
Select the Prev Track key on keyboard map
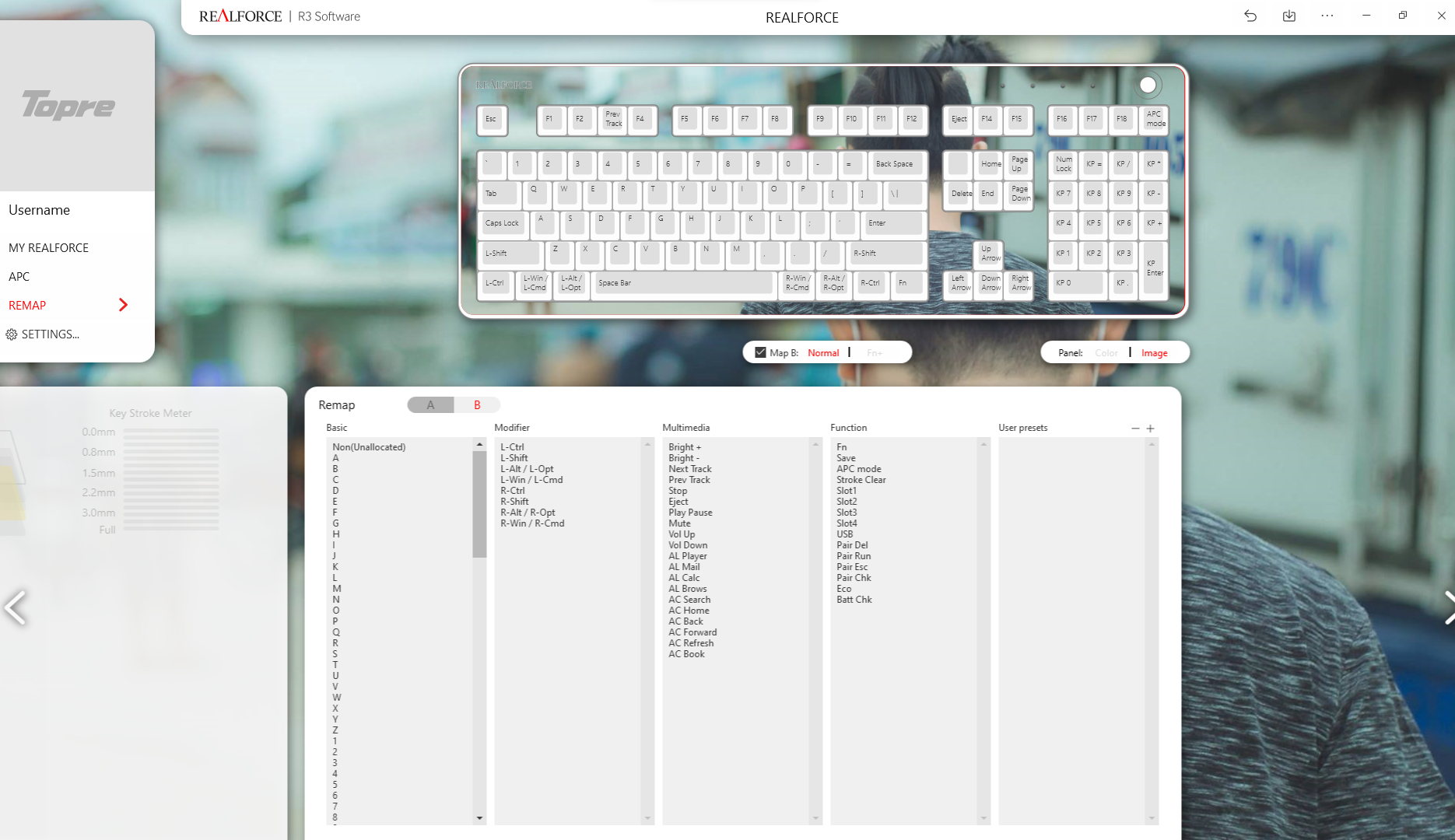click(613, 120)
